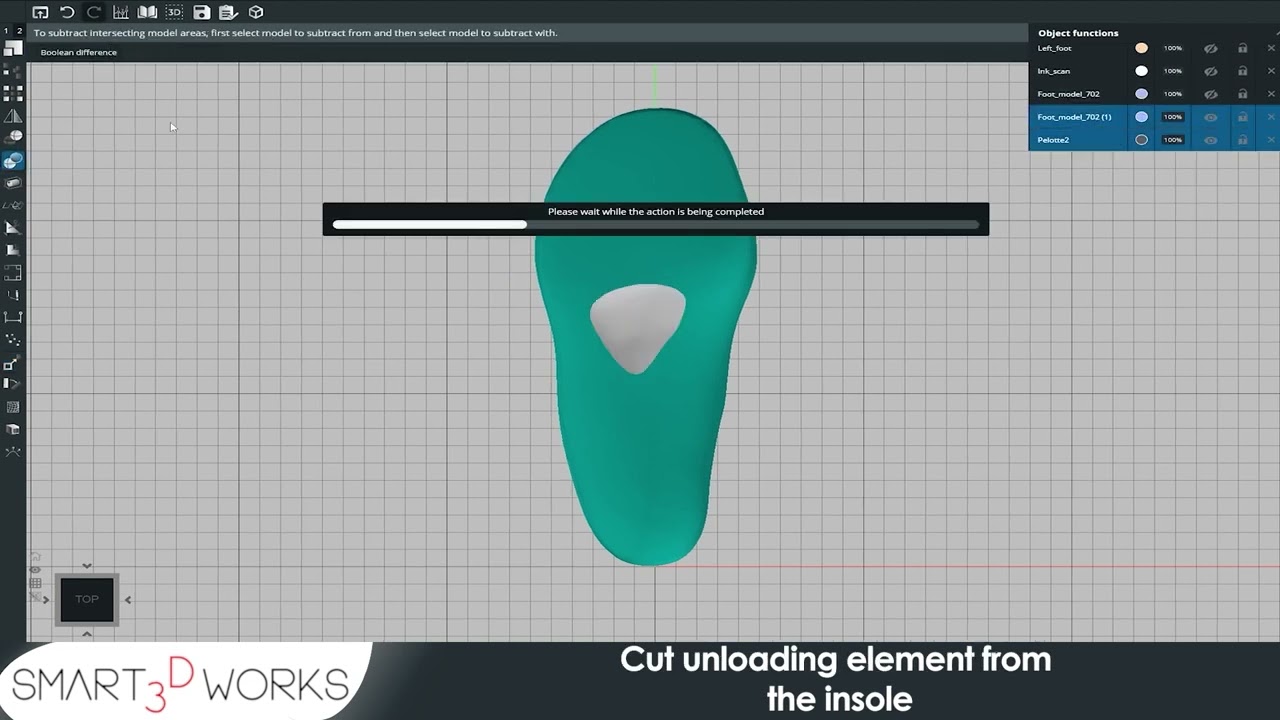Click the Boolean difference label
This screenshot has height=720, width=1280.
(78, 52)
